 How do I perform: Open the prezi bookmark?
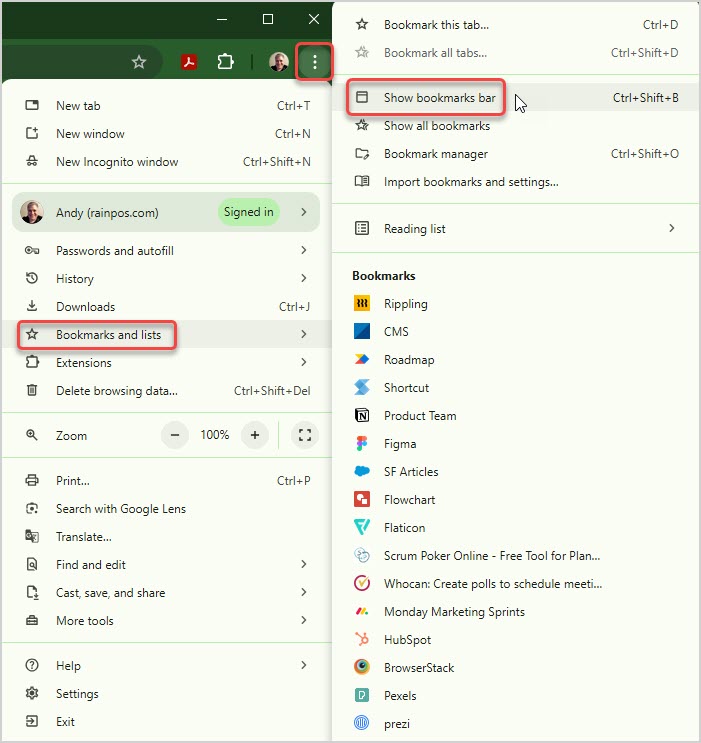516,723
